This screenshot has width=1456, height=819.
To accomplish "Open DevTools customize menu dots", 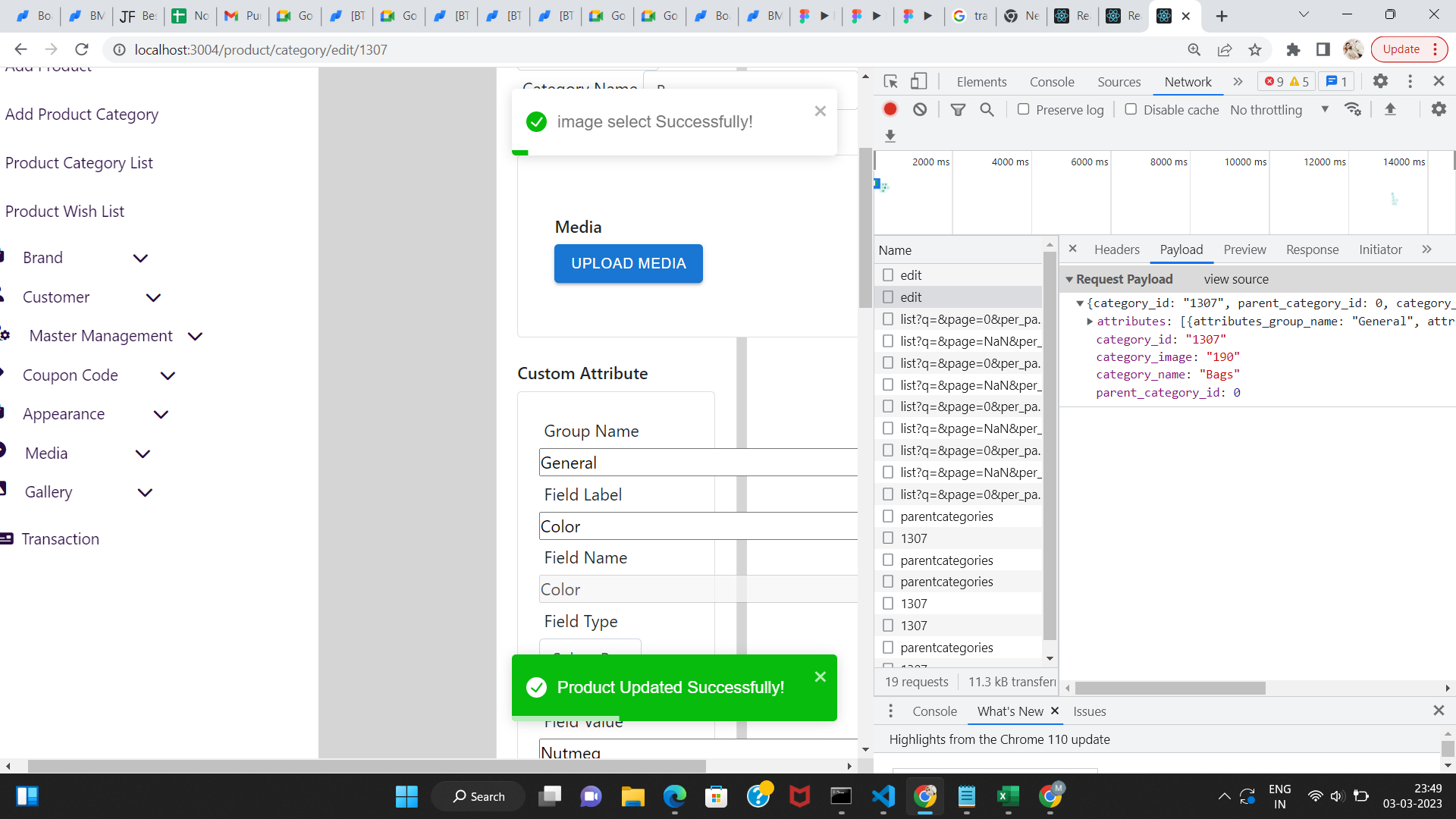I will click(1410, 81).
